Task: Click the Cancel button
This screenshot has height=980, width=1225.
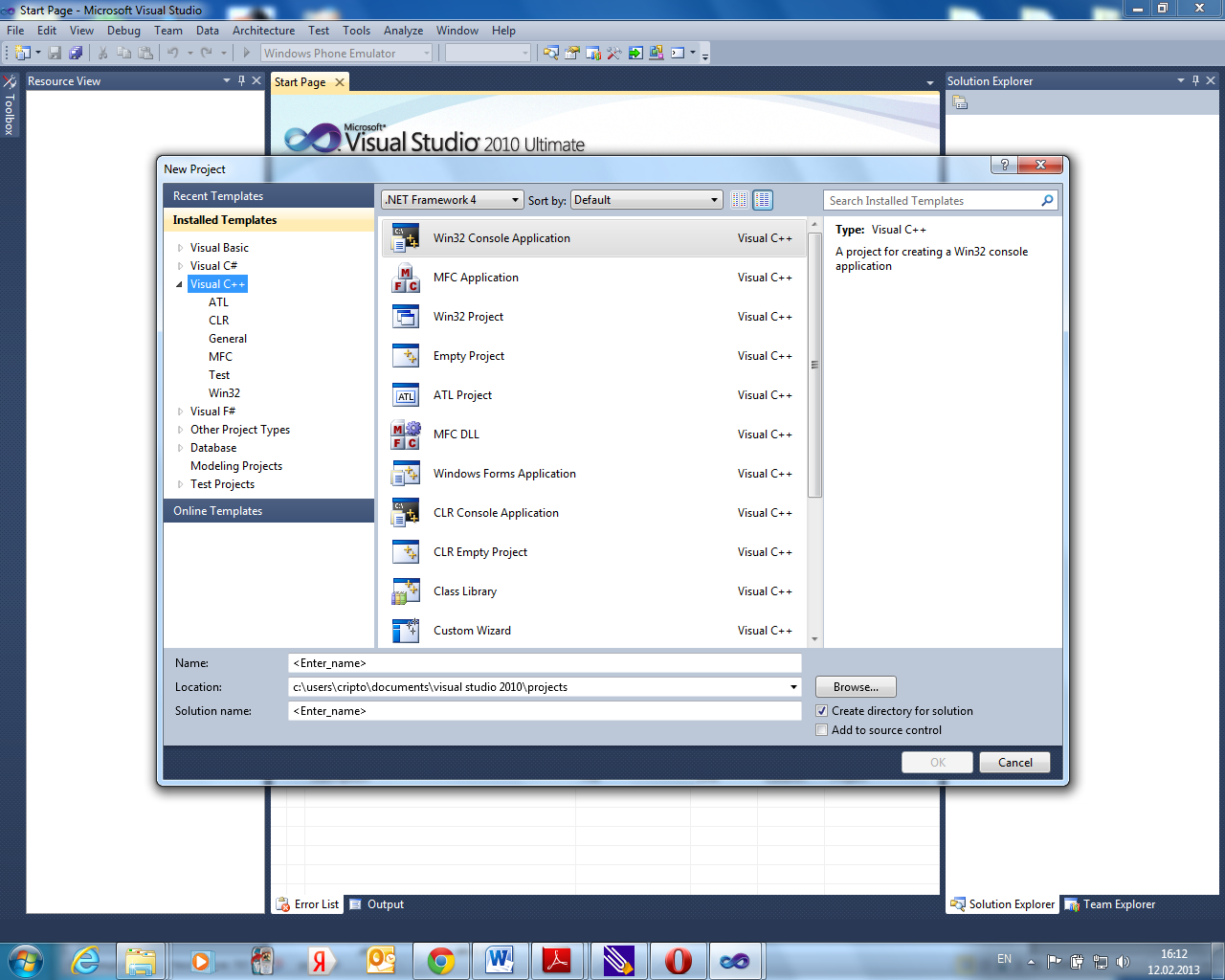Action: 1014,763
